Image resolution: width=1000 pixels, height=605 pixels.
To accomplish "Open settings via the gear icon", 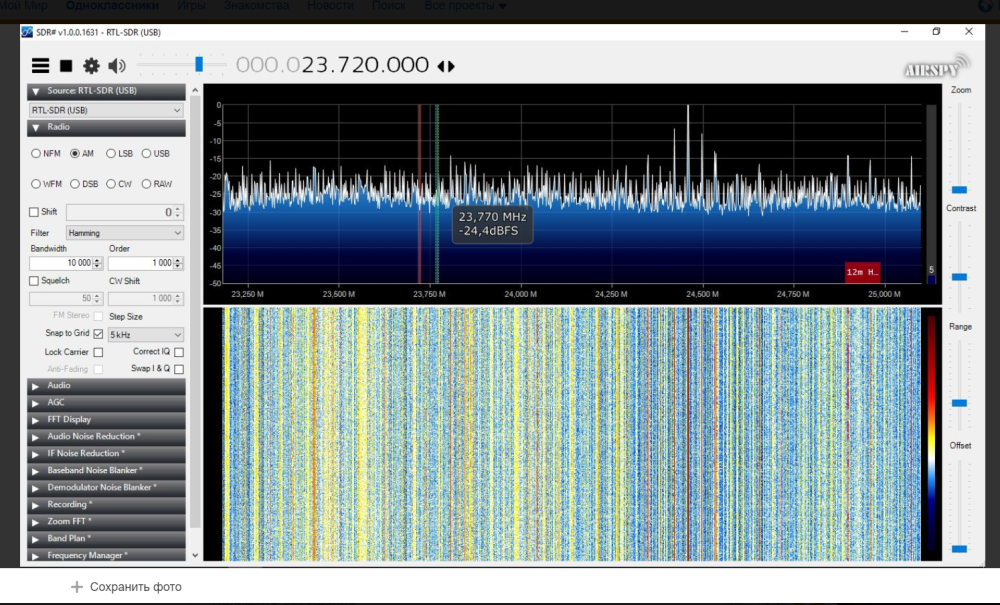I will (x=91, y=66).
